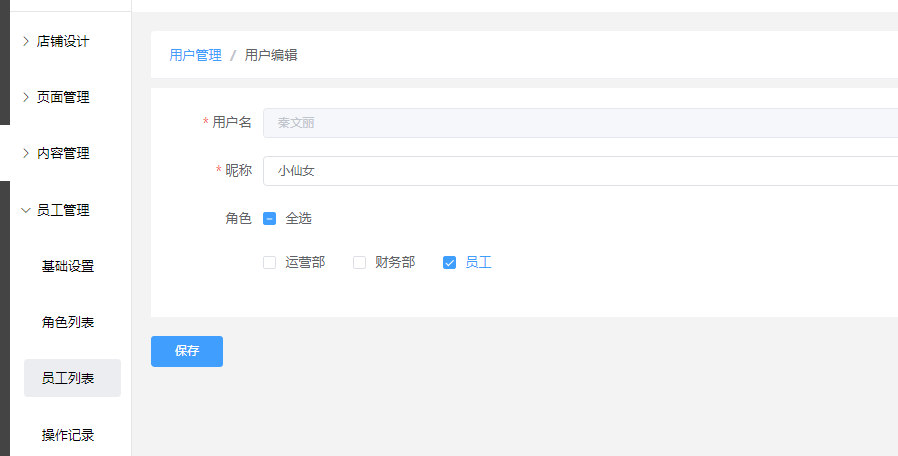Image resolution: width=898 pixels, height=456 pixels.
Task: Go to 基础设置 submenu
Action: coord(68,266)
